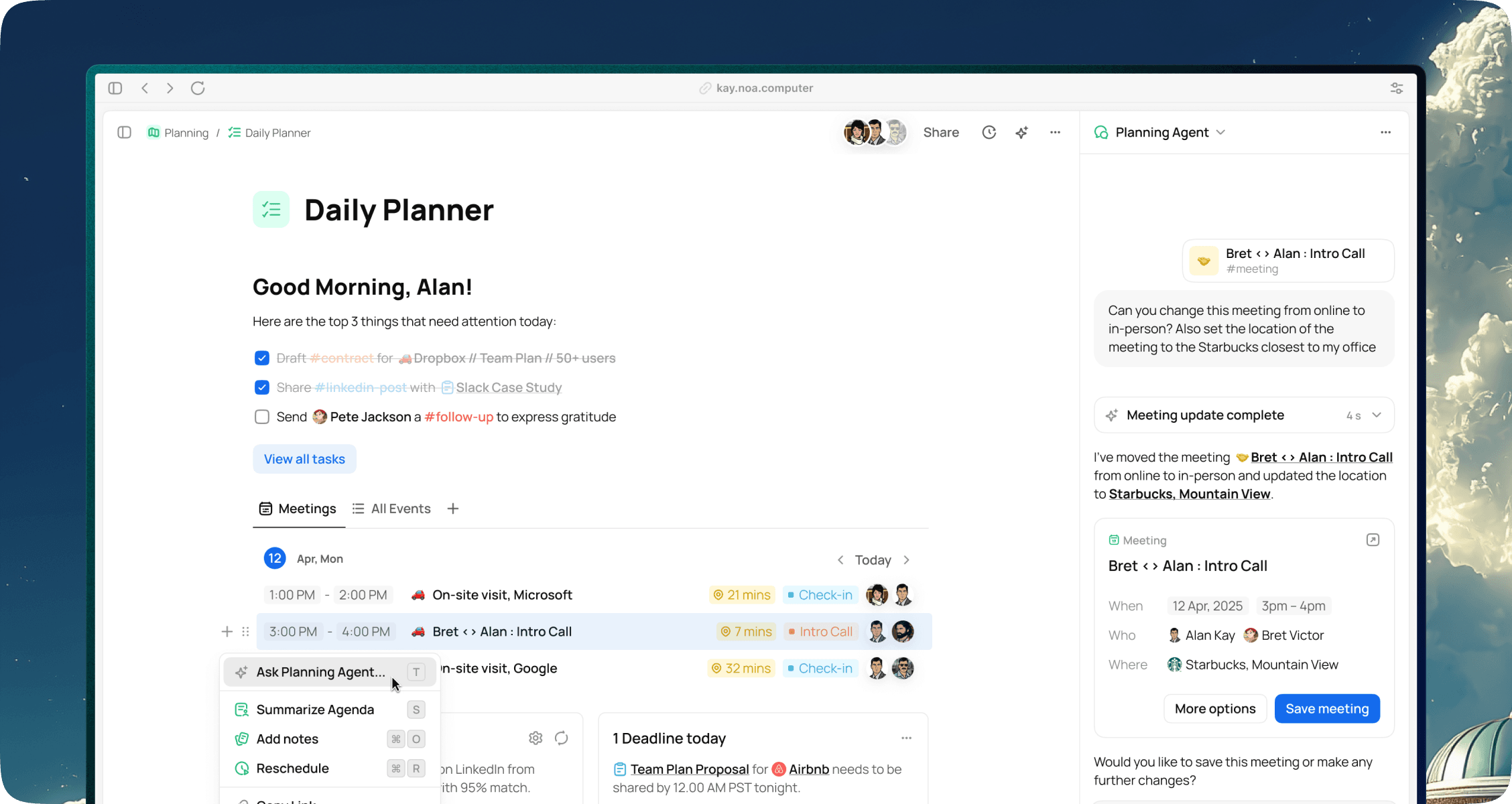This screenshot has width=1512, height=804.
Task: Open the Team Plan Proposal link
Action: click(689, 769)
